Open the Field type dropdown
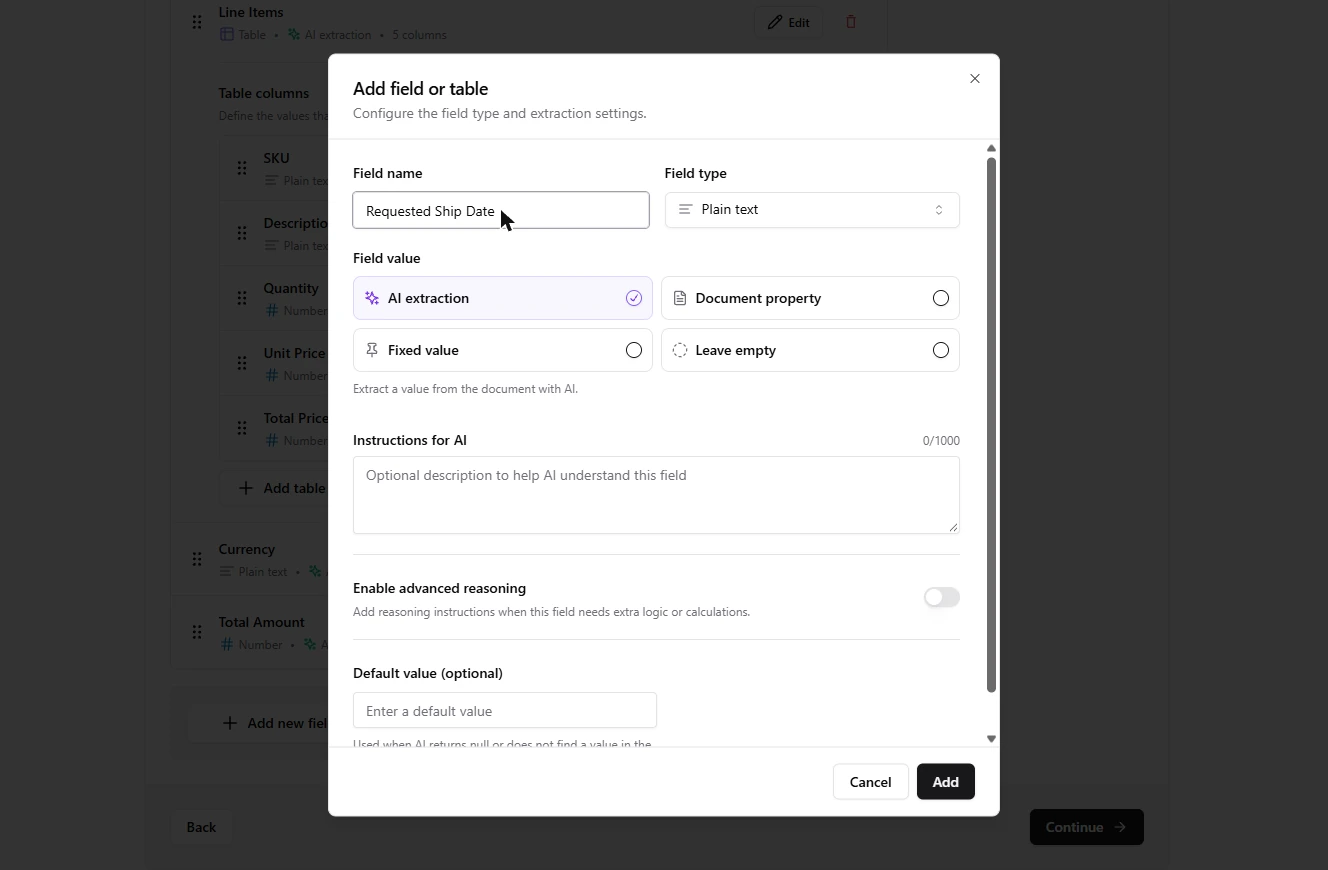 [x=812, y=210]
